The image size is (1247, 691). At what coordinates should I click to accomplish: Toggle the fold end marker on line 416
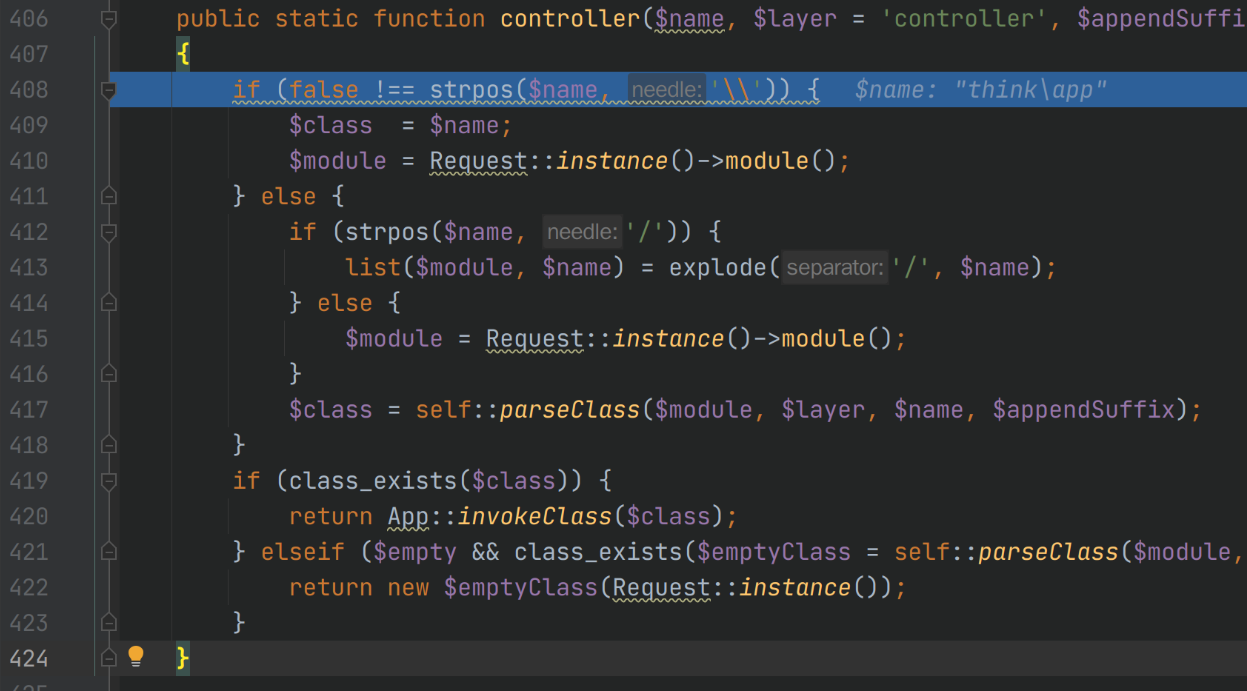point(109,374)
